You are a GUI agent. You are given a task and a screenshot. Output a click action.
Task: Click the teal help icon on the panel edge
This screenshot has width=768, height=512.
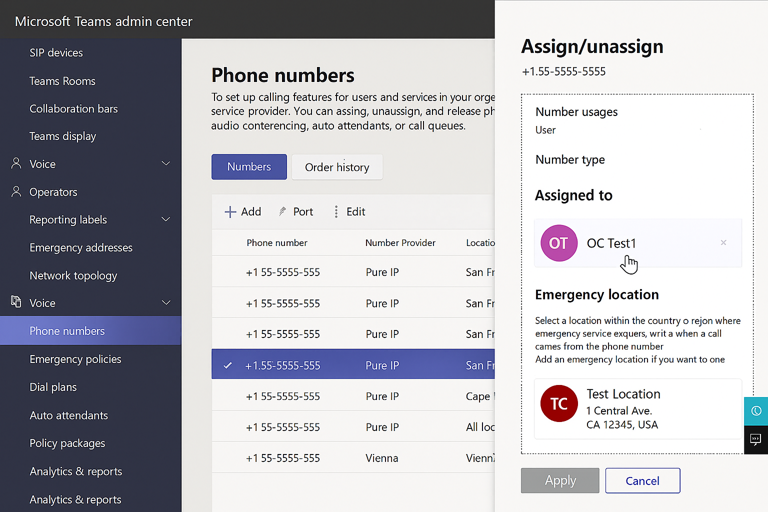coord(756,411)
